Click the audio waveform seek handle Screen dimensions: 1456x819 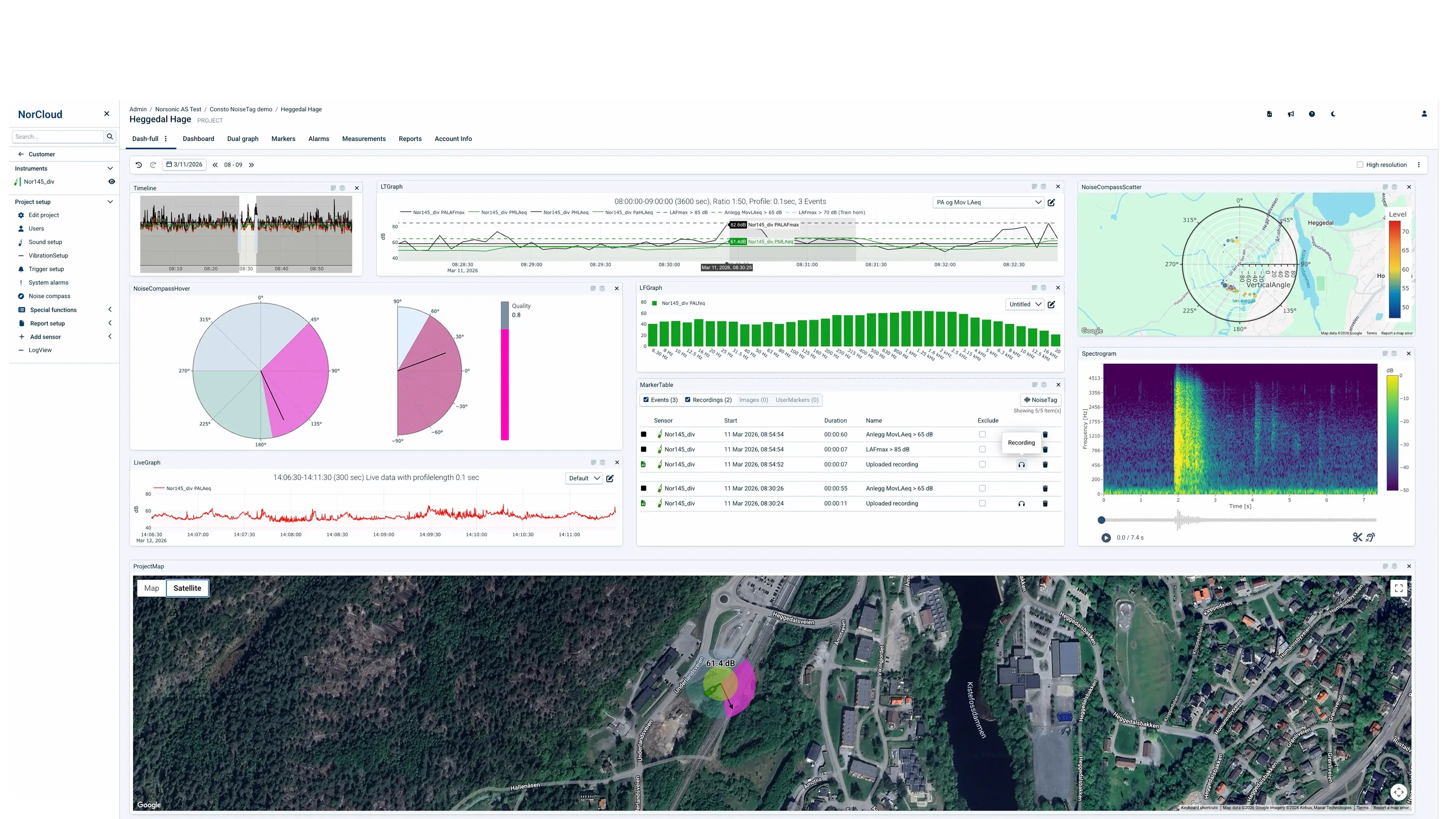click(1101, 520)
